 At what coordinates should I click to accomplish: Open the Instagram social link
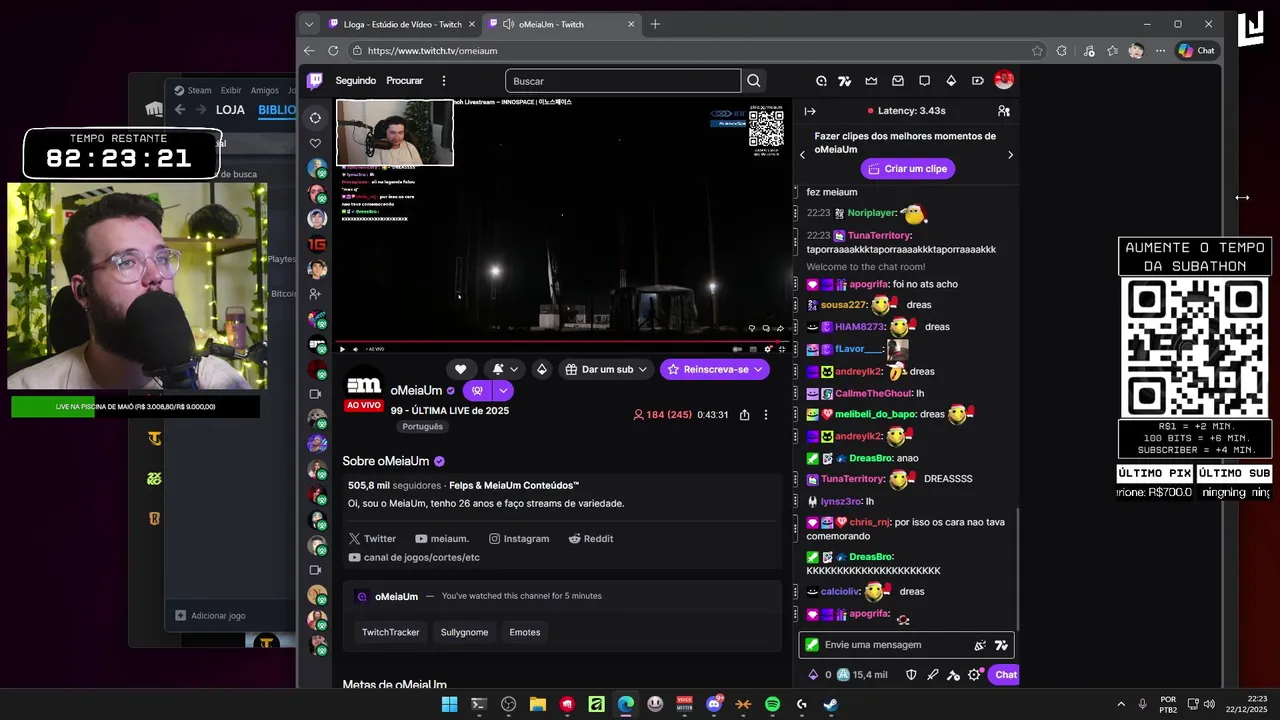tap(518, 539)
